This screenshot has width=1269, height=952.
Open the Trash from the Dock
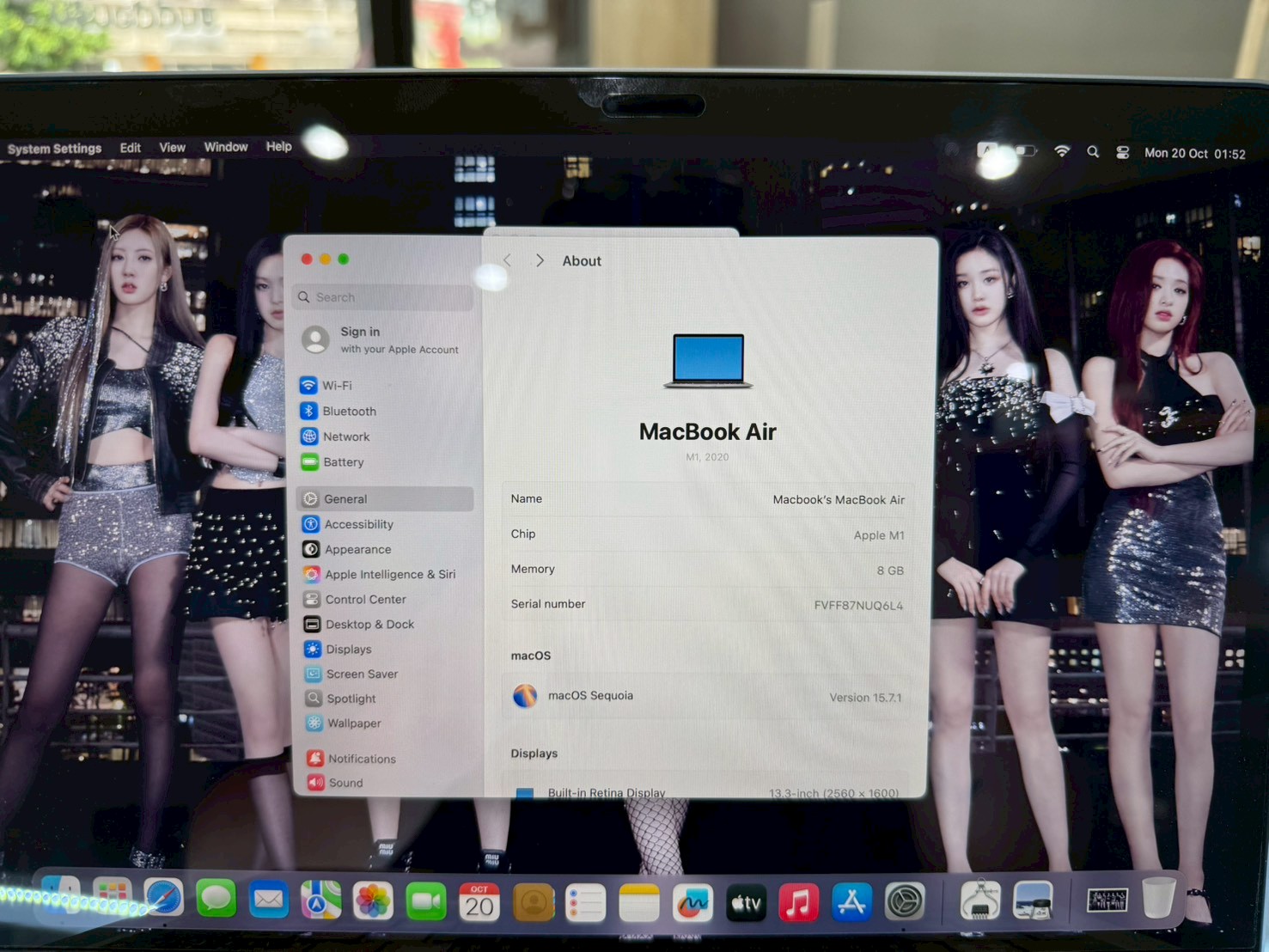1158,898
